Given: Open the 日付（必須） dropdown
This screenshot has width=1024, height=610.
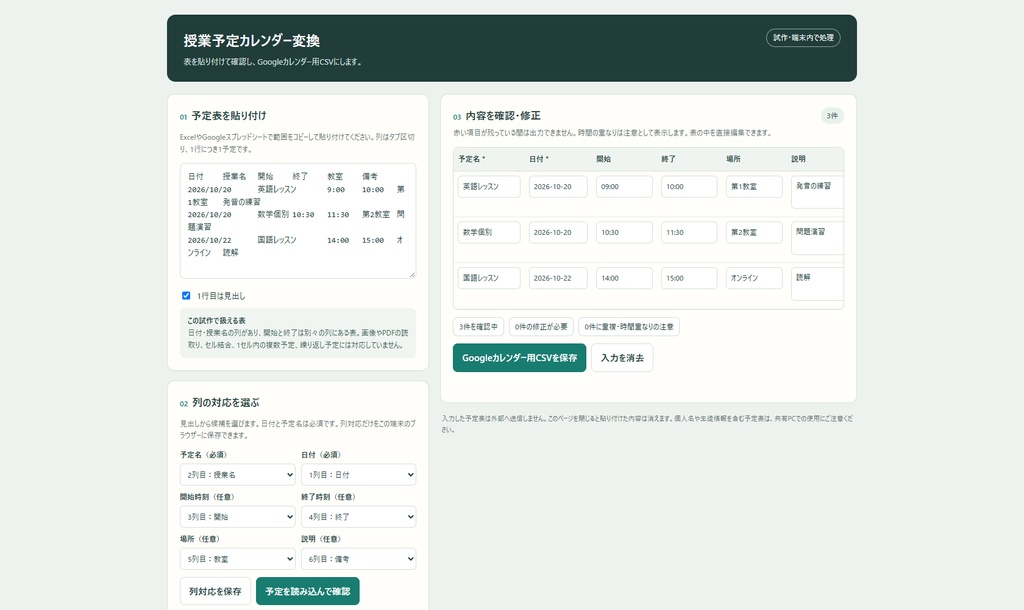Looking at the screenshot, I should (x=359, y=475).
